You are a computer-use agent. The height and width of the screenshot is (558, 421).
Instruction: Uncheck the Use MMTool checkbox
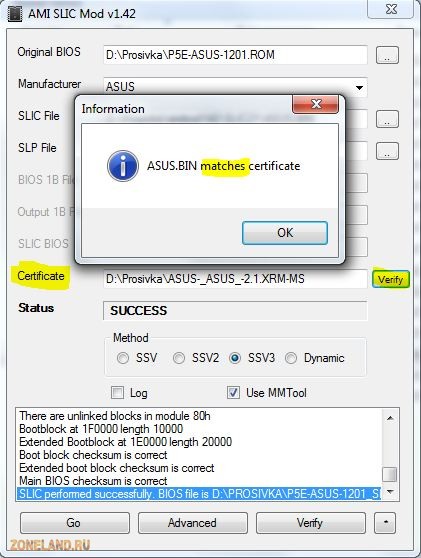233,393
